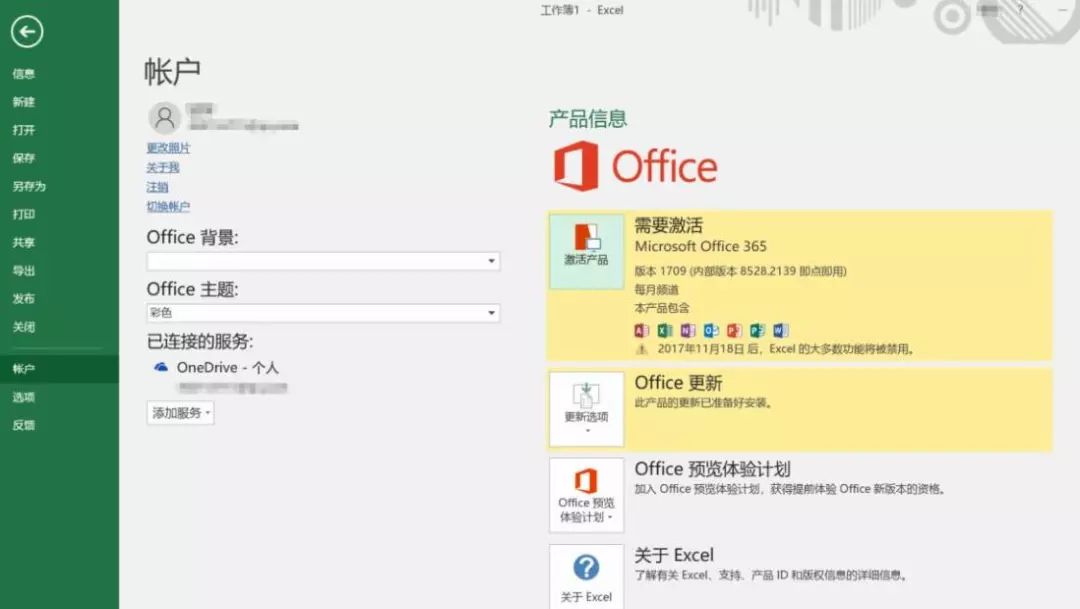Select Save As (另存为) in the sidebar
1080x609 pixels.
(29, 187)
